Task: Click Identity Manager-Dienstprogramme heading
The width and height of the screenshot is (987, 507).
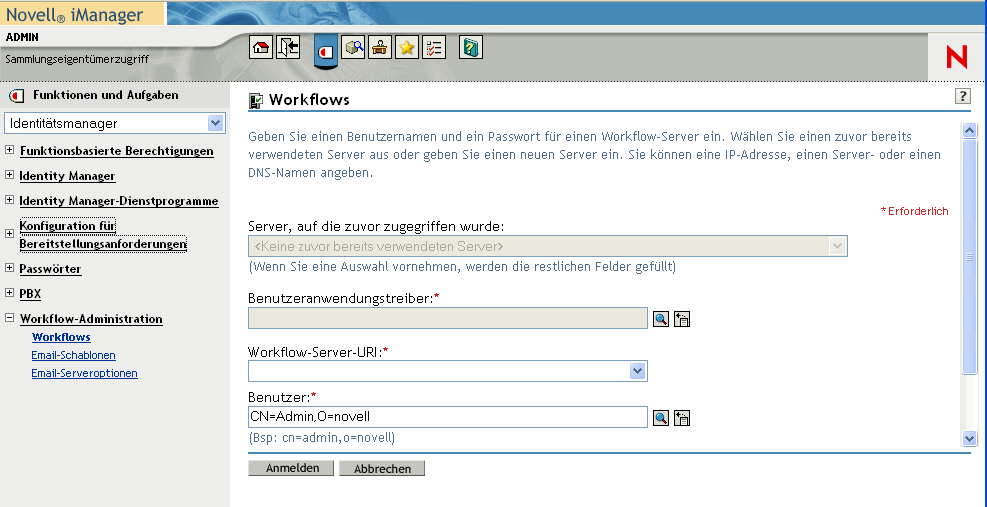Action: 119,202
